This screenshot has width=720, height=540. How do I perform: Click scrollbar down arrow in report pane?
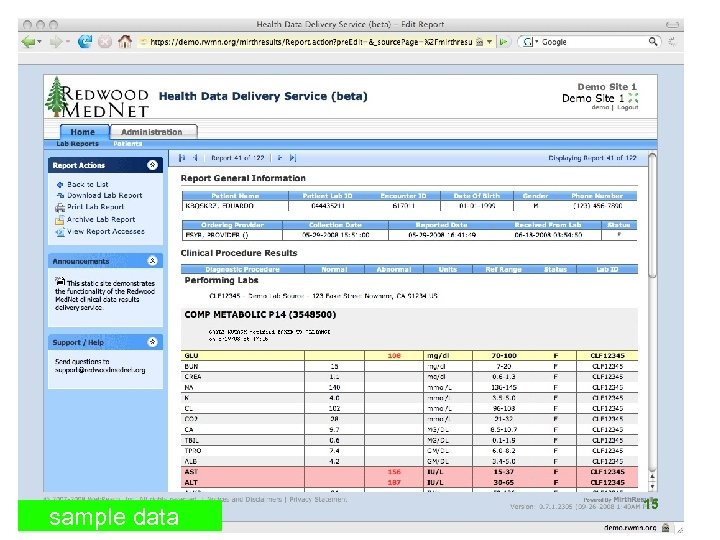click(652, 487)
